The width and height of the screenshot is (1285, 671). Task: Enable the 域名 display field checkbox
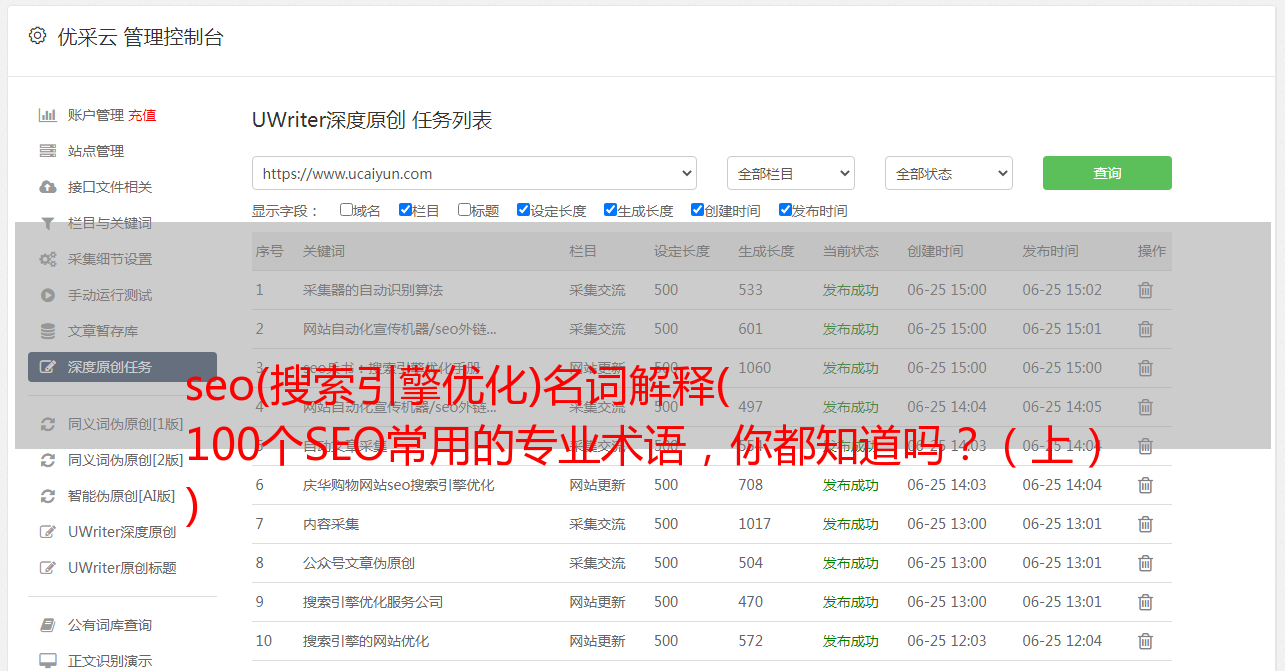tap(346, 210)
